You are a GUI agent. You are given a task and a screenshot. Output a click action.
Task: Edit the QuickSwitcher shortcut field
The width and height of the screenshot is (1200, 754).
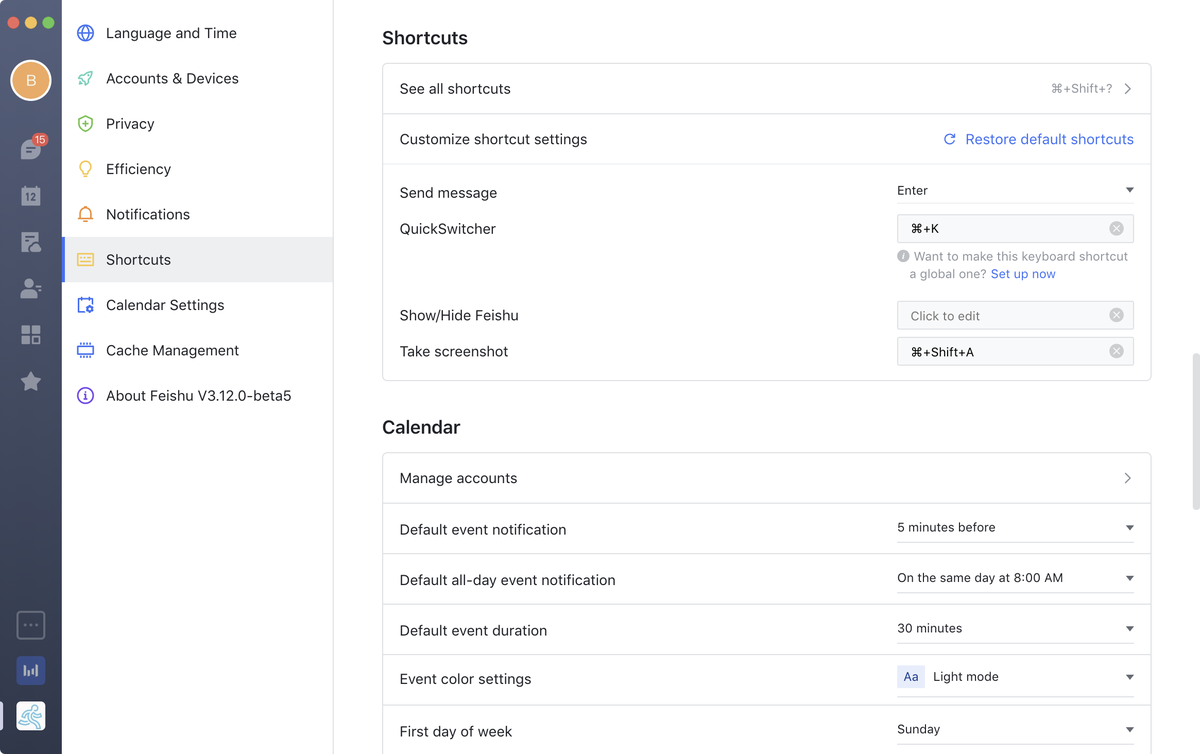click(x=1015, y=229)
